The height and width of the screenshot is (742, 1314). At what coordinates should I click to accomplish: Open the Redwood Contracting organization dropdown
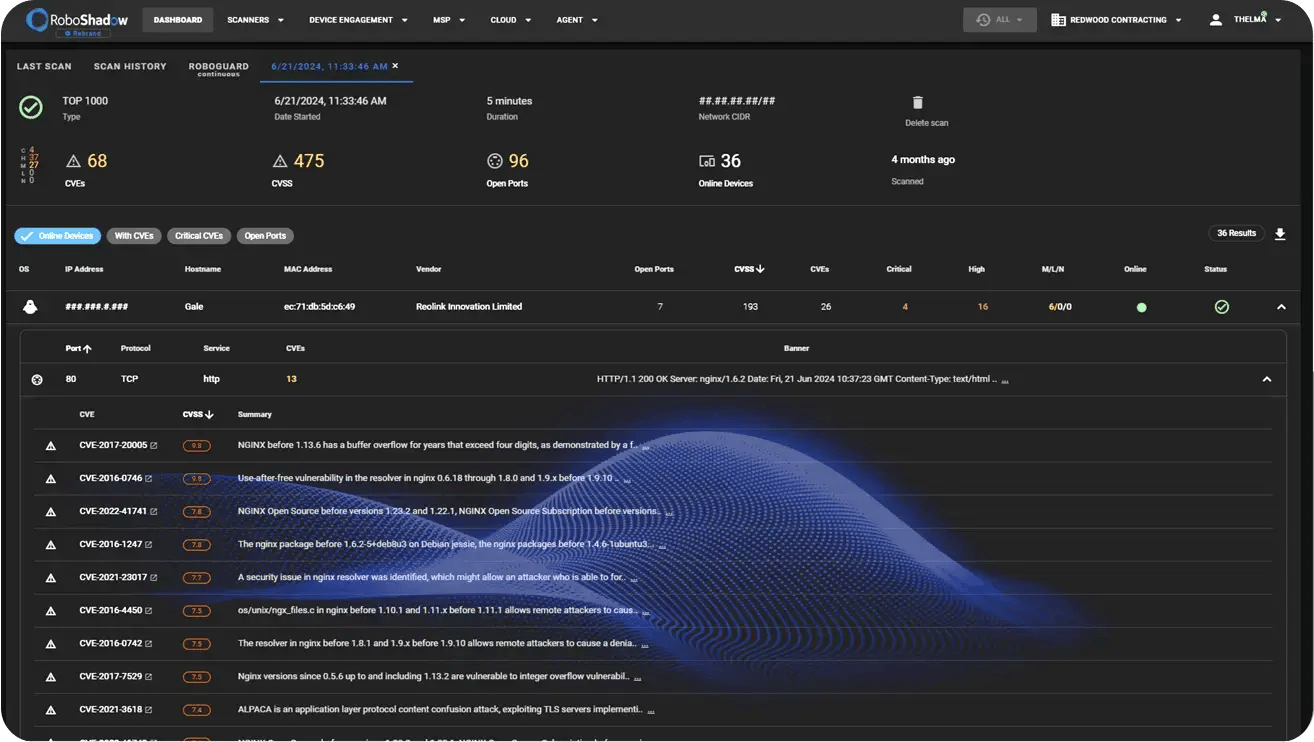pos(1116,20)
